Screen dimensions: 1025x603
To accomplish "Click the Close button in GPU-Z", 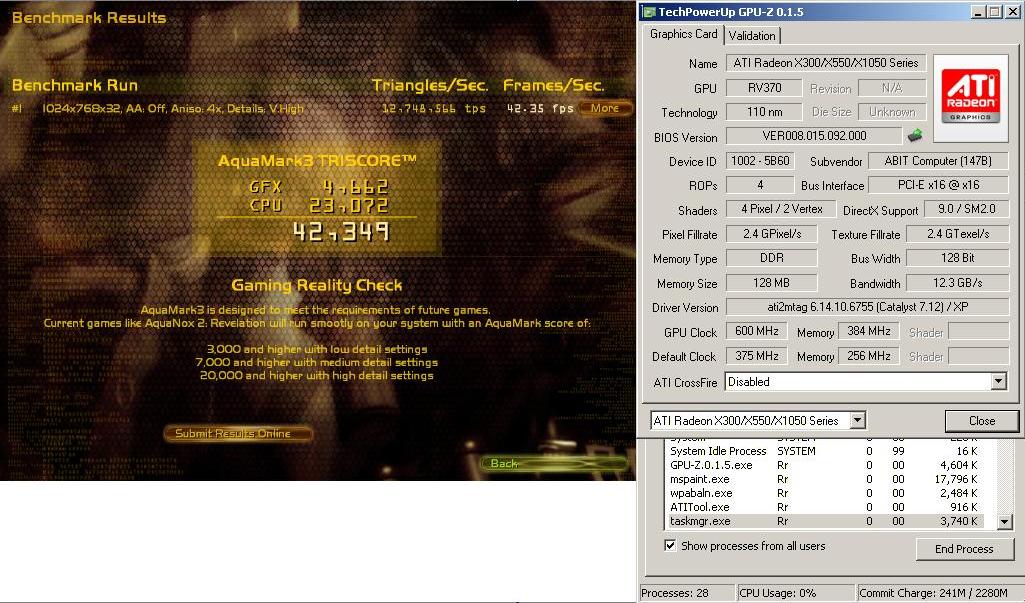I will pyautogui.click(x=981, y=421).
